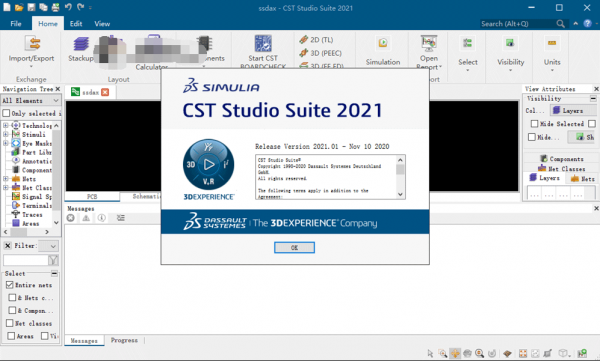Expand the Technology tree node
The width and height of the screenshot is (600, 361).
[x=6, y=125]
